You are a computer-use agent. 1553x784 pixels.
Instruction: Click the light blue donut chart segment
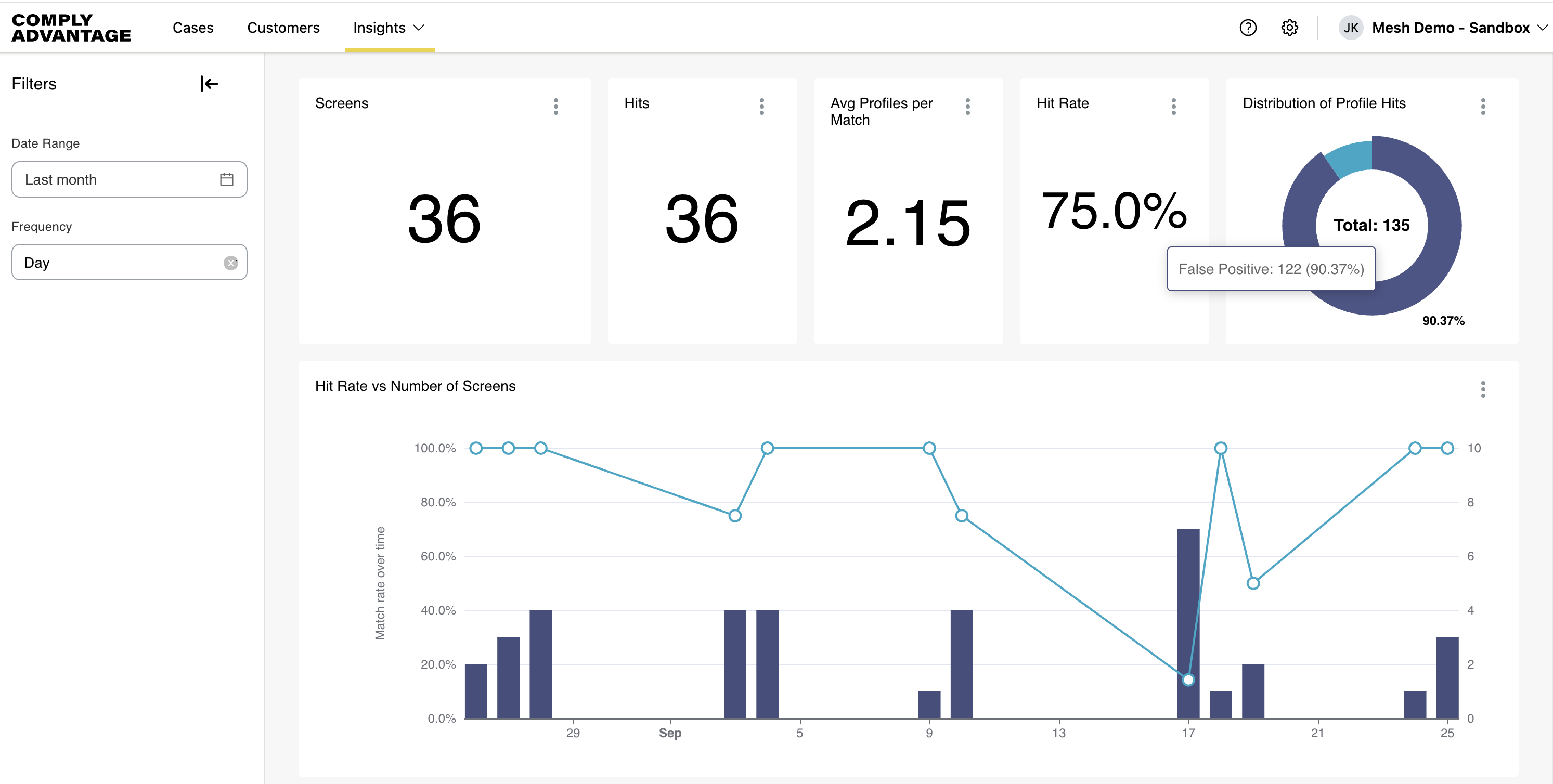click(1351, 156)
